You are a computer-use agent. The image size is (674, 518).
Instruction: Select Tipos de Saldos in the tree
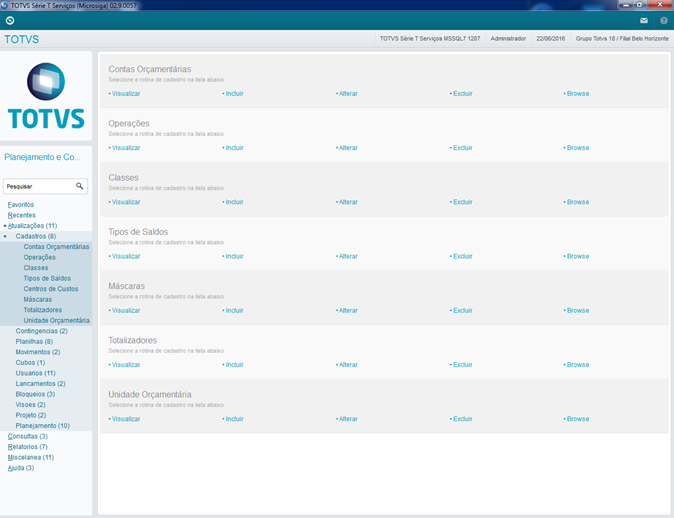click(x=47, y=278)
